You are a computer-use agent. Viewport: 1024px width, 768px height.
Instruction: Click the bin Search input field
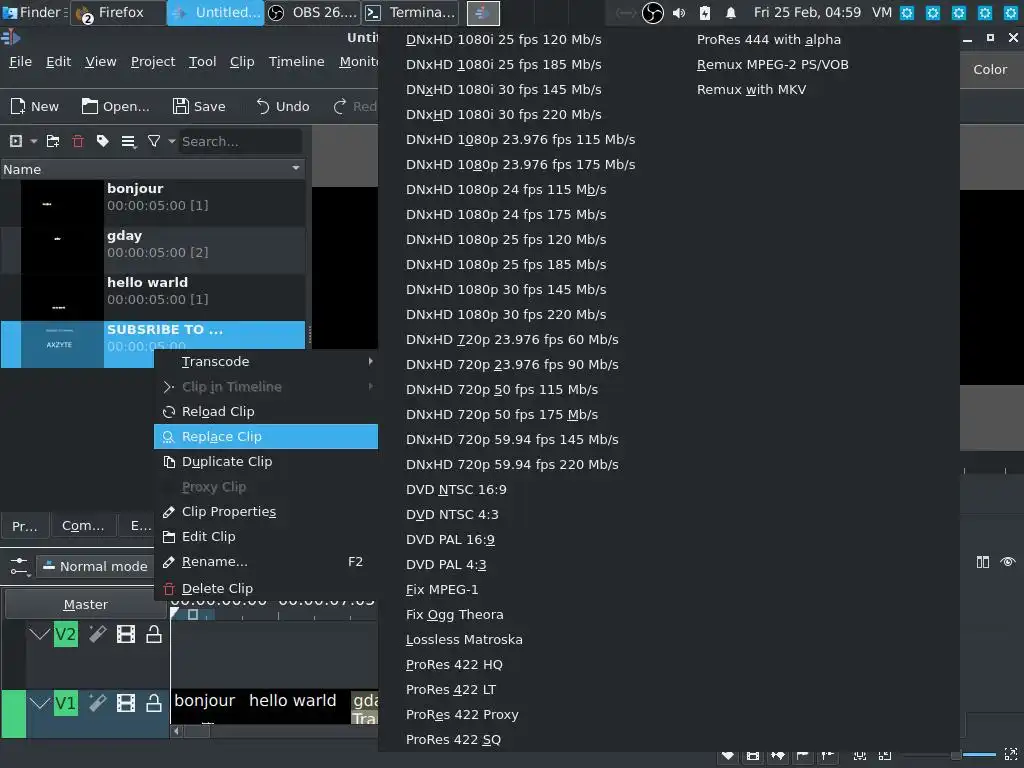click(x=240, y=141)
